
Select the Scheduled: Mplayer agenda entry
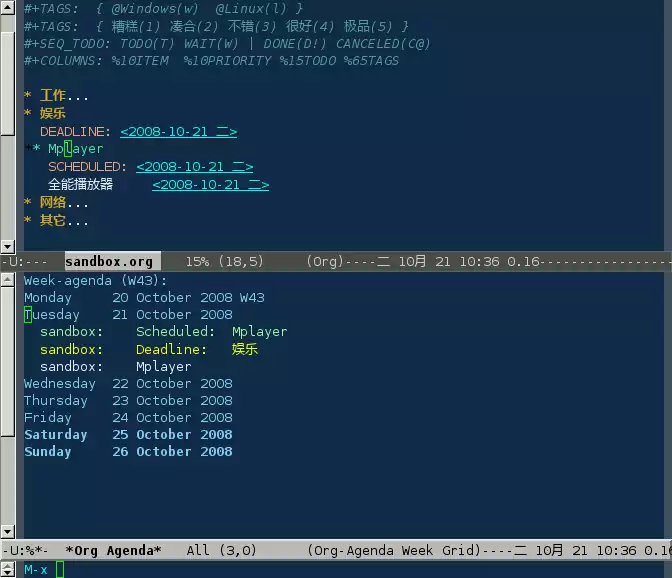(211, 332)
